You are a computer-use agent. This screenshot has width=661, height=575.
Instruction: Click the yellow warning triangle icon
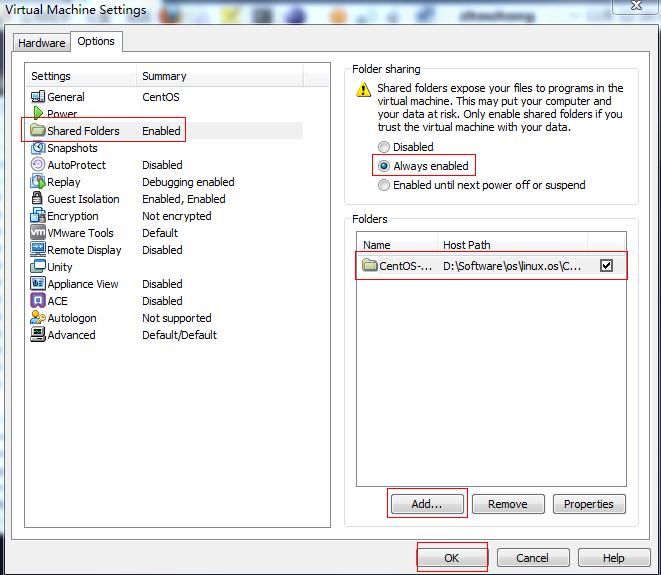pyautogui.click(x=363, y=90)
